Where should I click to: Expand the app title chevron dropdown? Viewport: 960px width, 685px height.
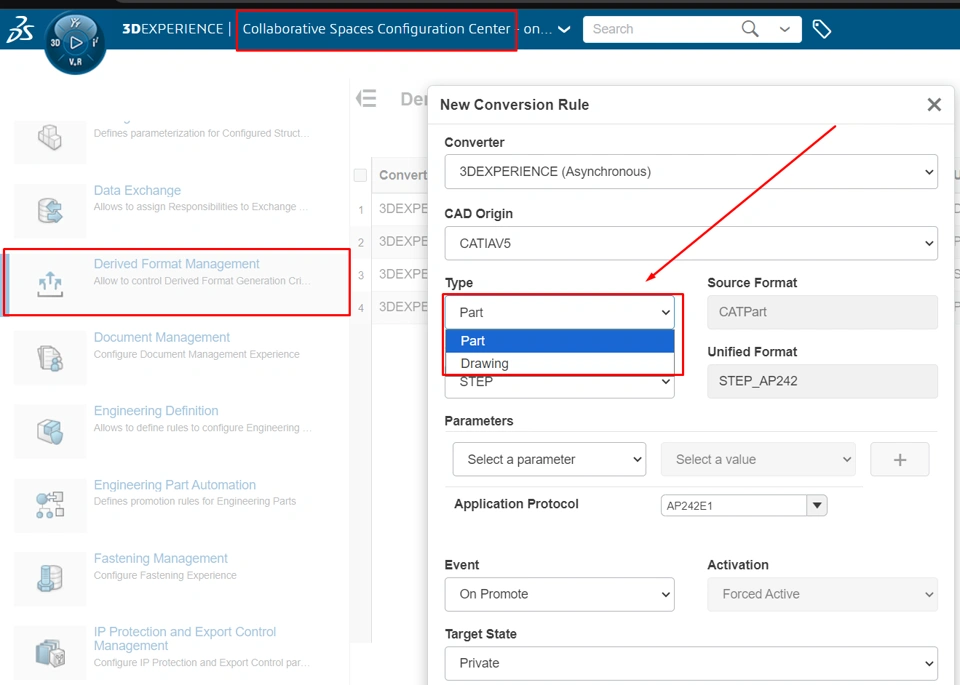pyautogui.click(x=564, y=29)
